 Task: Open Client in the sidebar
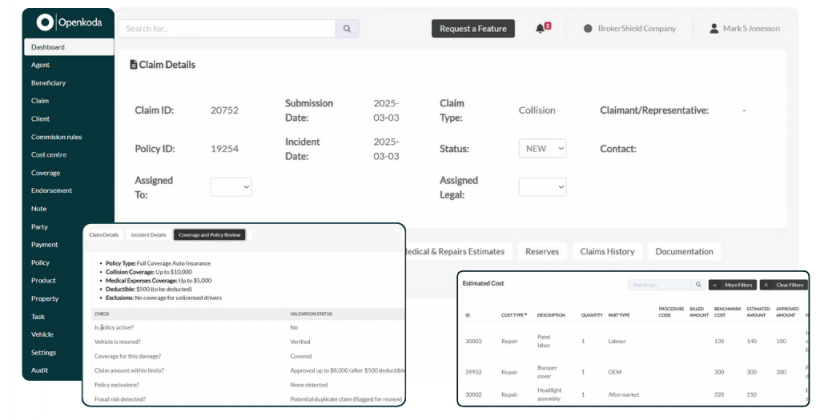[x=40, y=119]
